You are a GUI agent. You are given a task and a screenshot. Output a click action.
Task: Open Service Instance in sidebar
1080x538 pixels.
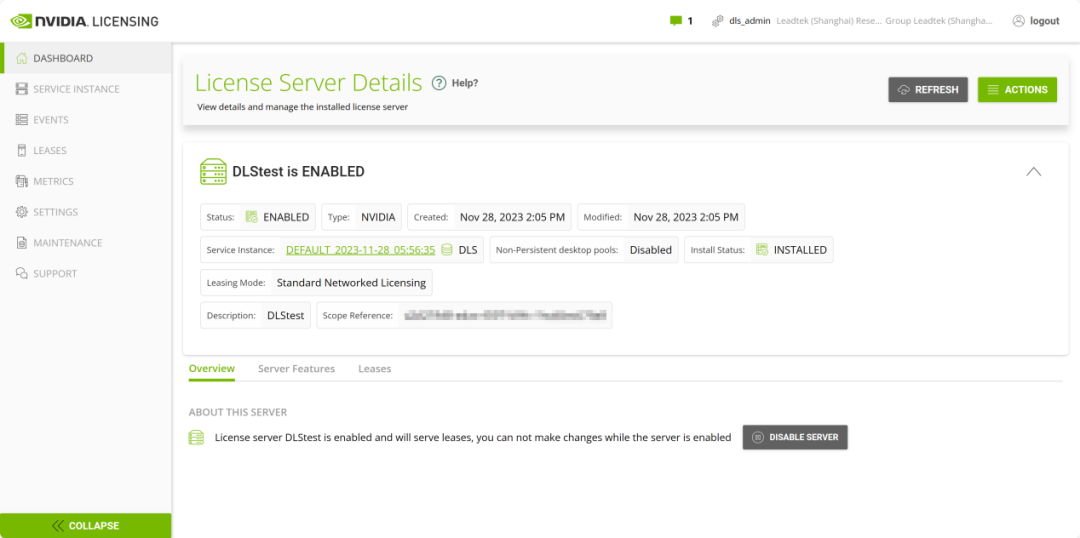pos(85,89)
